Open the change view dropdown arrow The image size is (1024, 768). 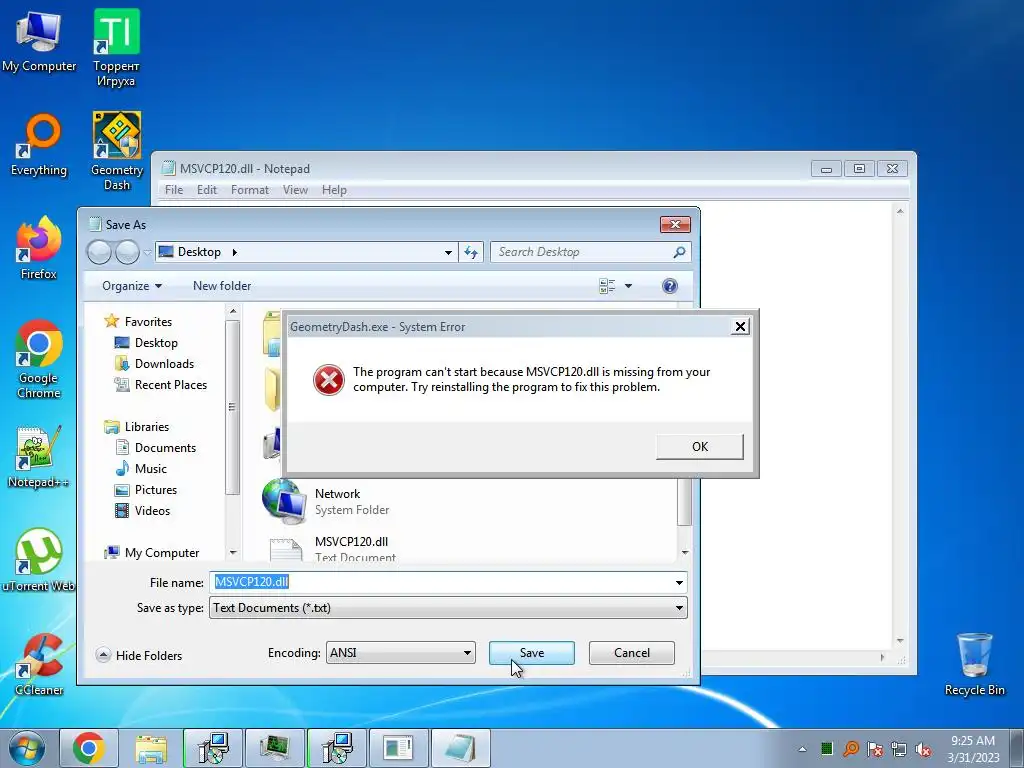628,286
